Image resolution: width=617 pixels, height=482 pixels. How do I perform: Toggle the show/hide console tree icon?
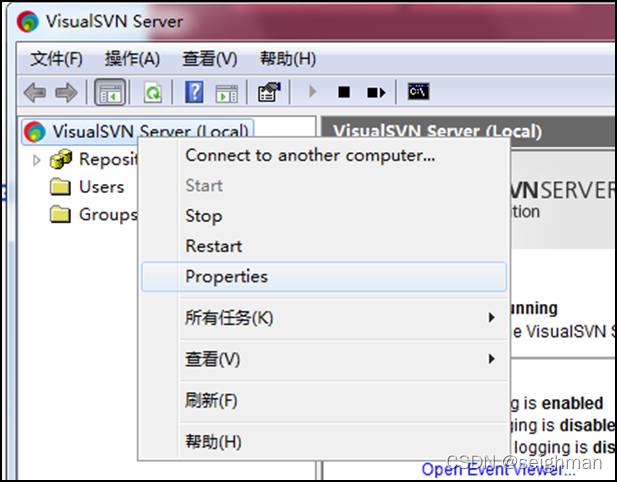(109, 93)
